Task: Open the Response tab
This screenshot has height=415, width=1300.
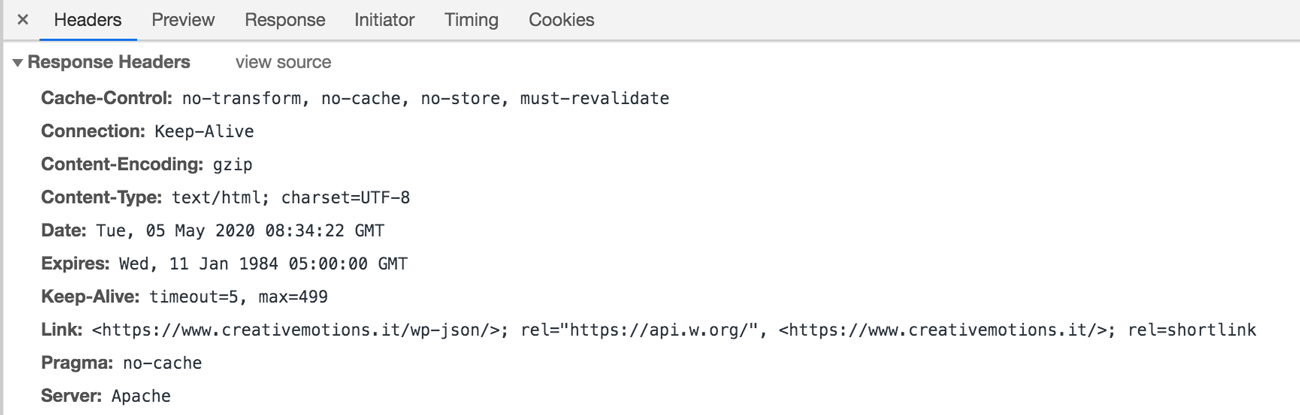Action: [285, 20]
